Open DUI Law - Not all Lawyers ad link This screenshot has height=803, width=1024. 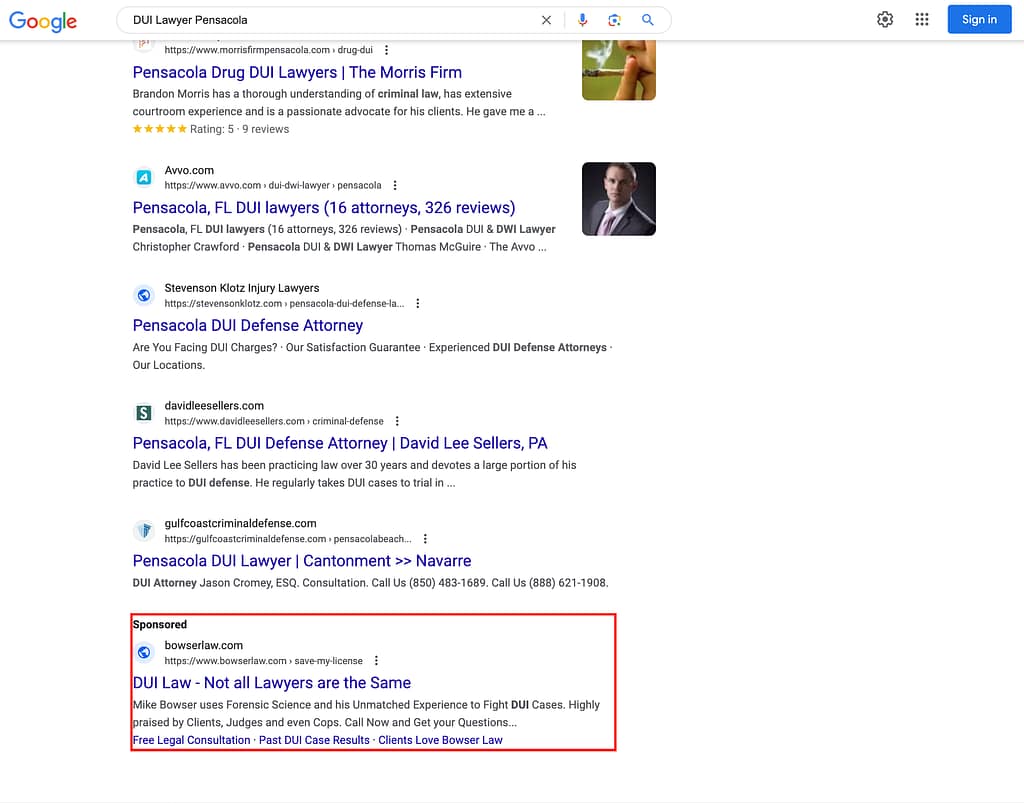[x=272, y=683]
